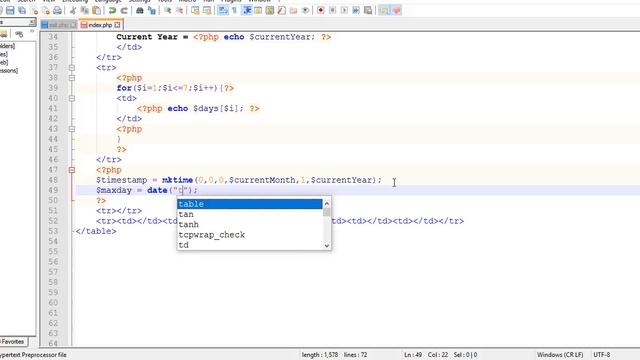This screenshot has width=640, height=360.
Task: Collapse the red fold marker on line 47
Action: tap(72, 170)
